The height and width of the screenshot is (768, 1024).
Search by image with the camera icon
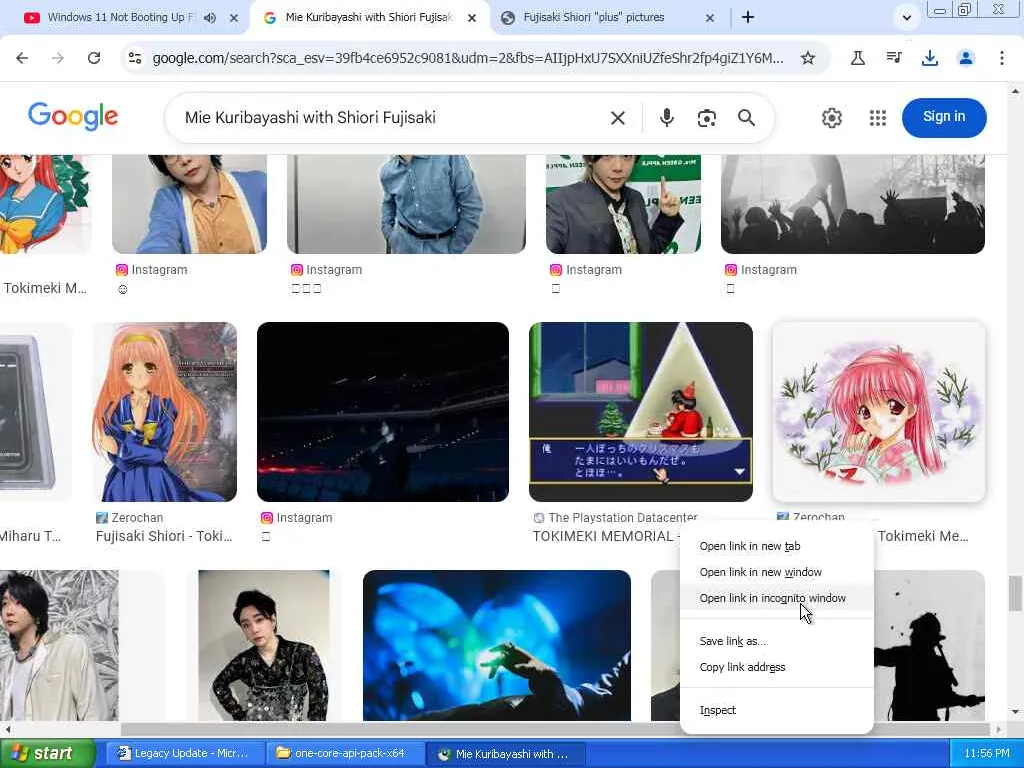pos(707,118)
